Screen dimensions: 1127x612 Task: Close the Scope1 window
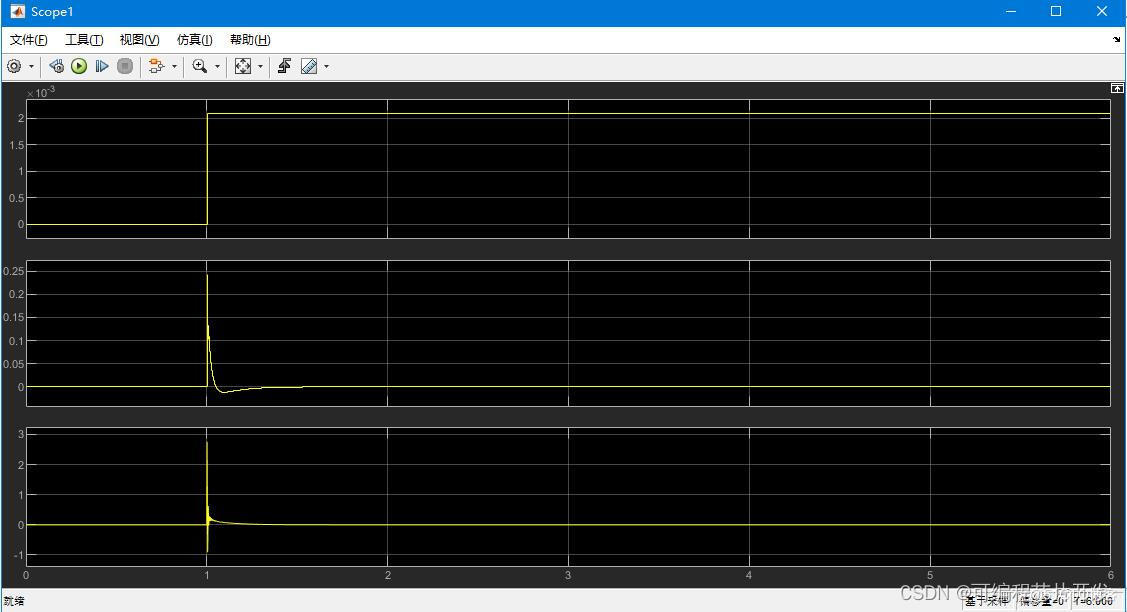point(1102,12)
